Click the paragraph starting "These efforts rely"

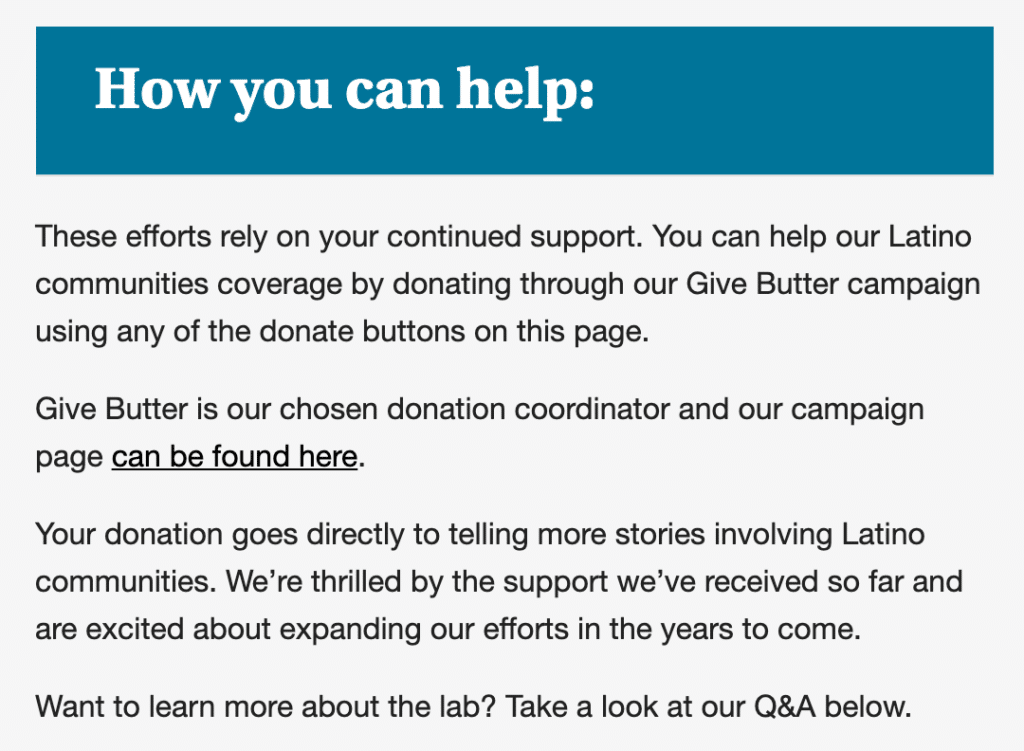507,284
